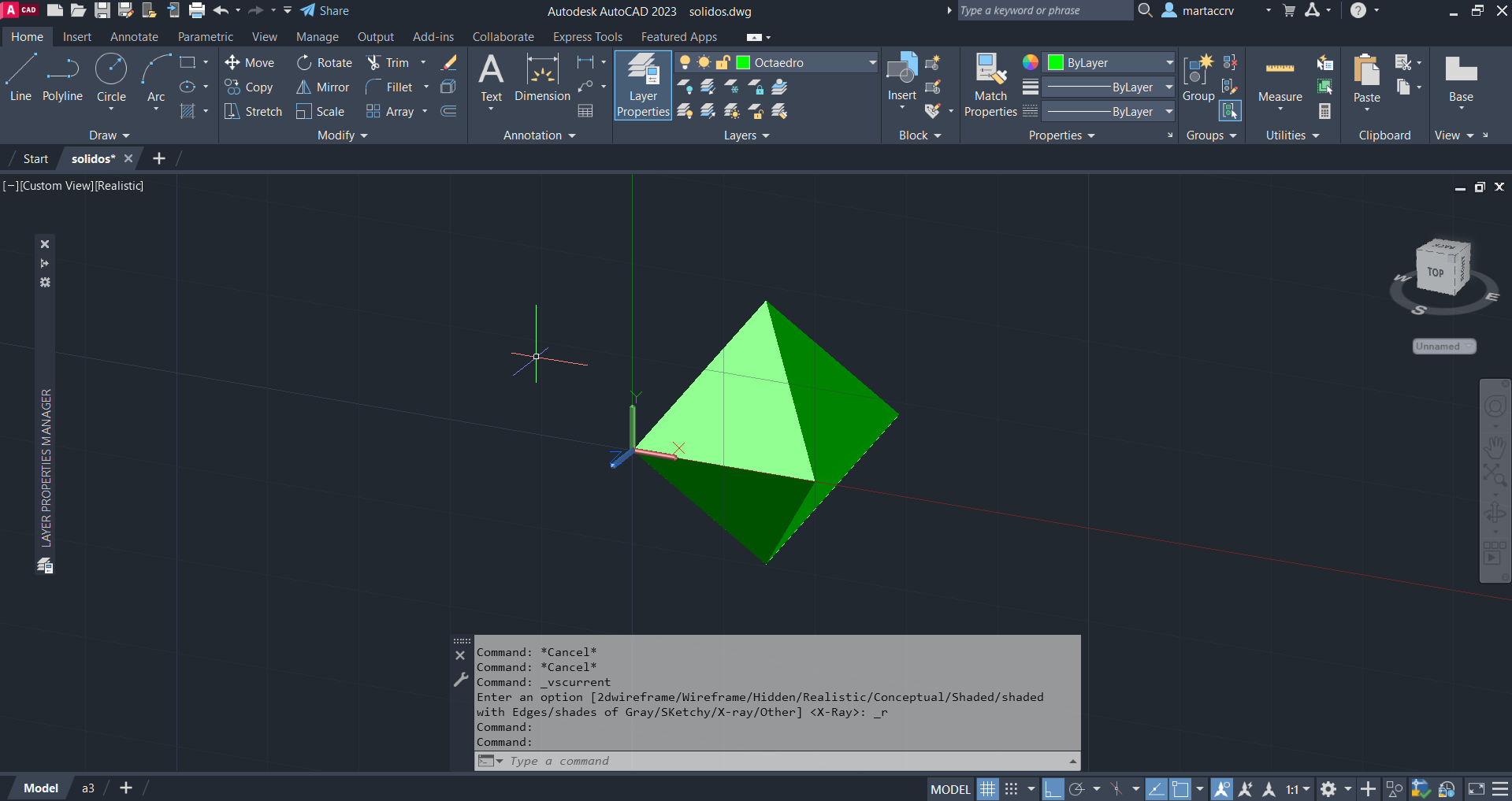Screen dimensions: 1512x801
Task: Open the a3 layout tab
Action: 88,788
